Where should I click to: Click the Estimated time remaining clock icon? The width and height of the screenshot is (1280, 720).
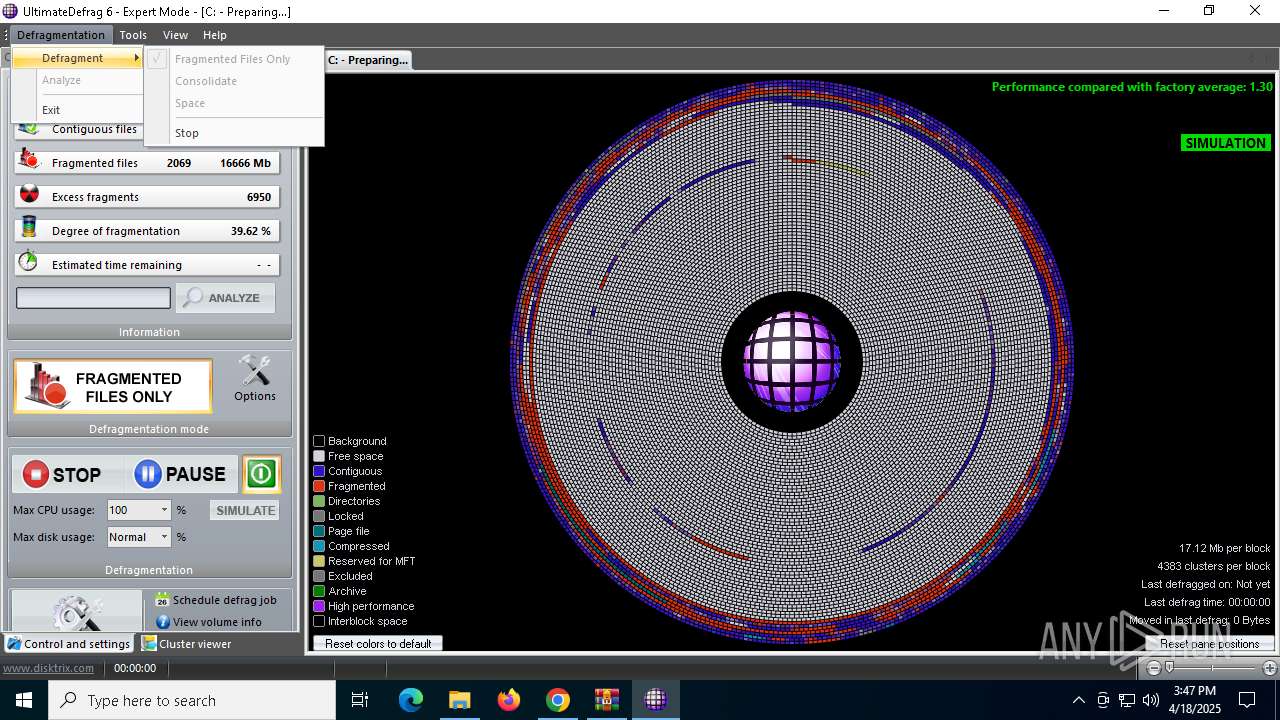[29, 263]
